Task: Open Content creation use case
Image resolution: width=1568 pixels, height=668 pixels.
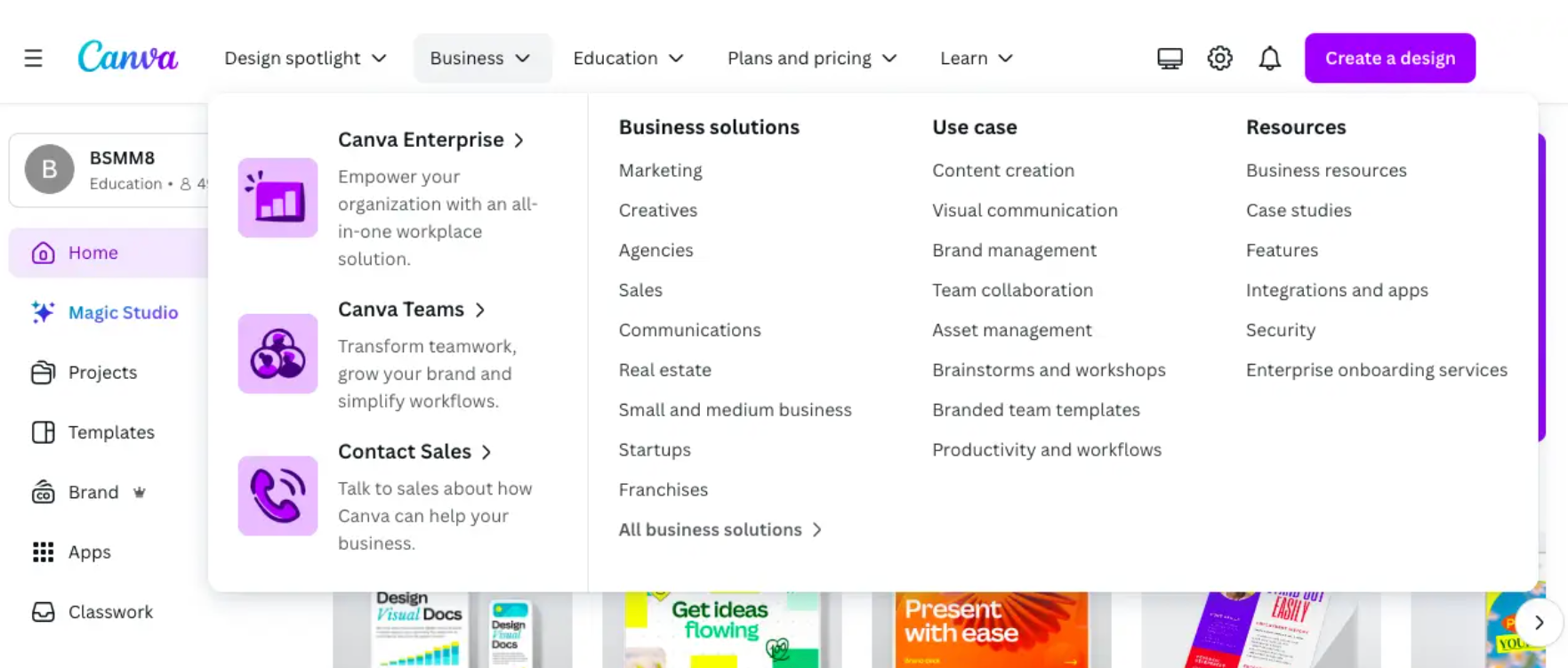Action: (1003, 171)
